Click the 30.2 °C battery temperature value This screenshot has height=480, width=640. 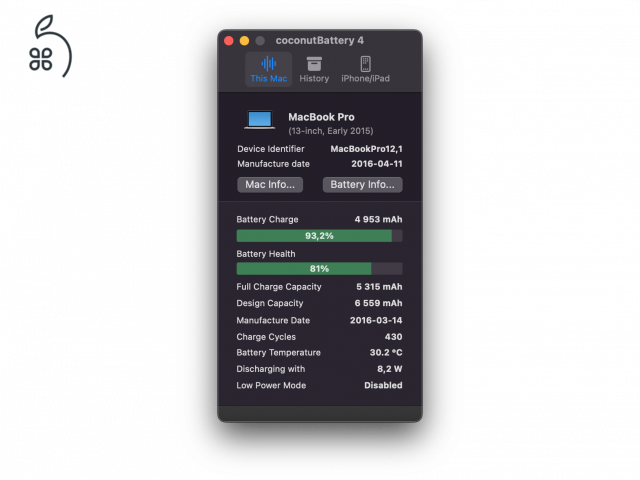pyautogui.click(x=386, y=352)
